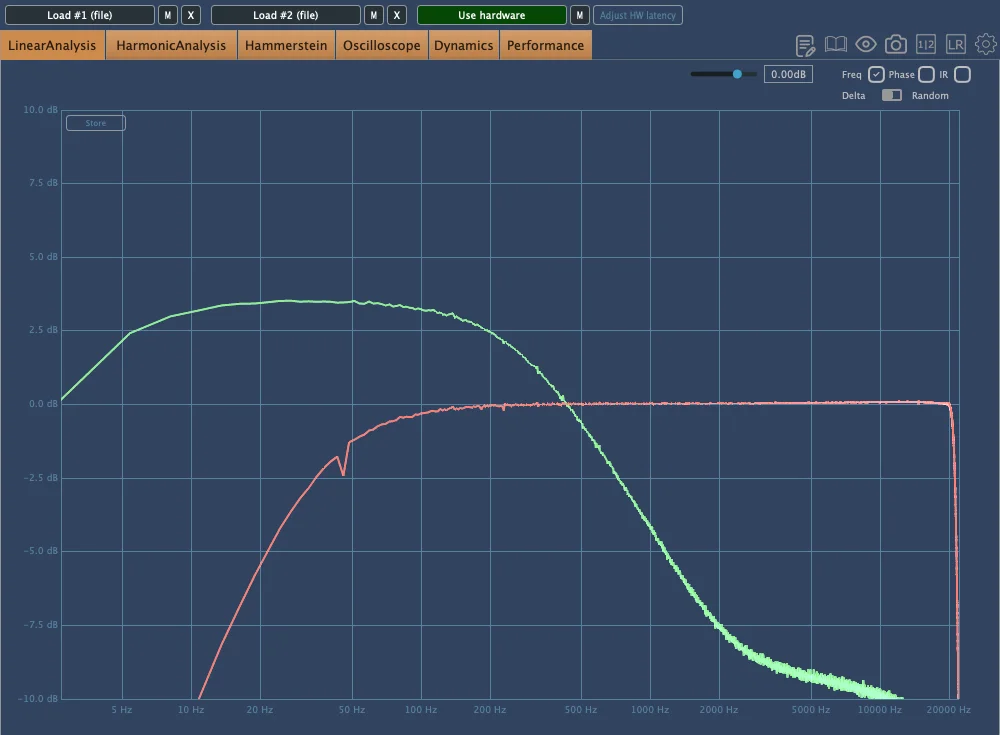Uncheck the Freq checkbox
The width and height of the screenshot is (1000, 735).
(876, 75)
